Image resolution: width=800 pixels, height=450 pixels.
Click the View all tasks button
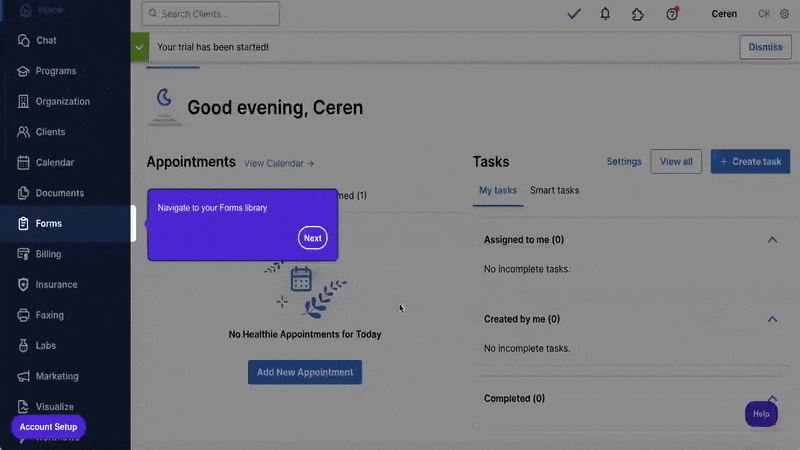(x=676, y=162)
